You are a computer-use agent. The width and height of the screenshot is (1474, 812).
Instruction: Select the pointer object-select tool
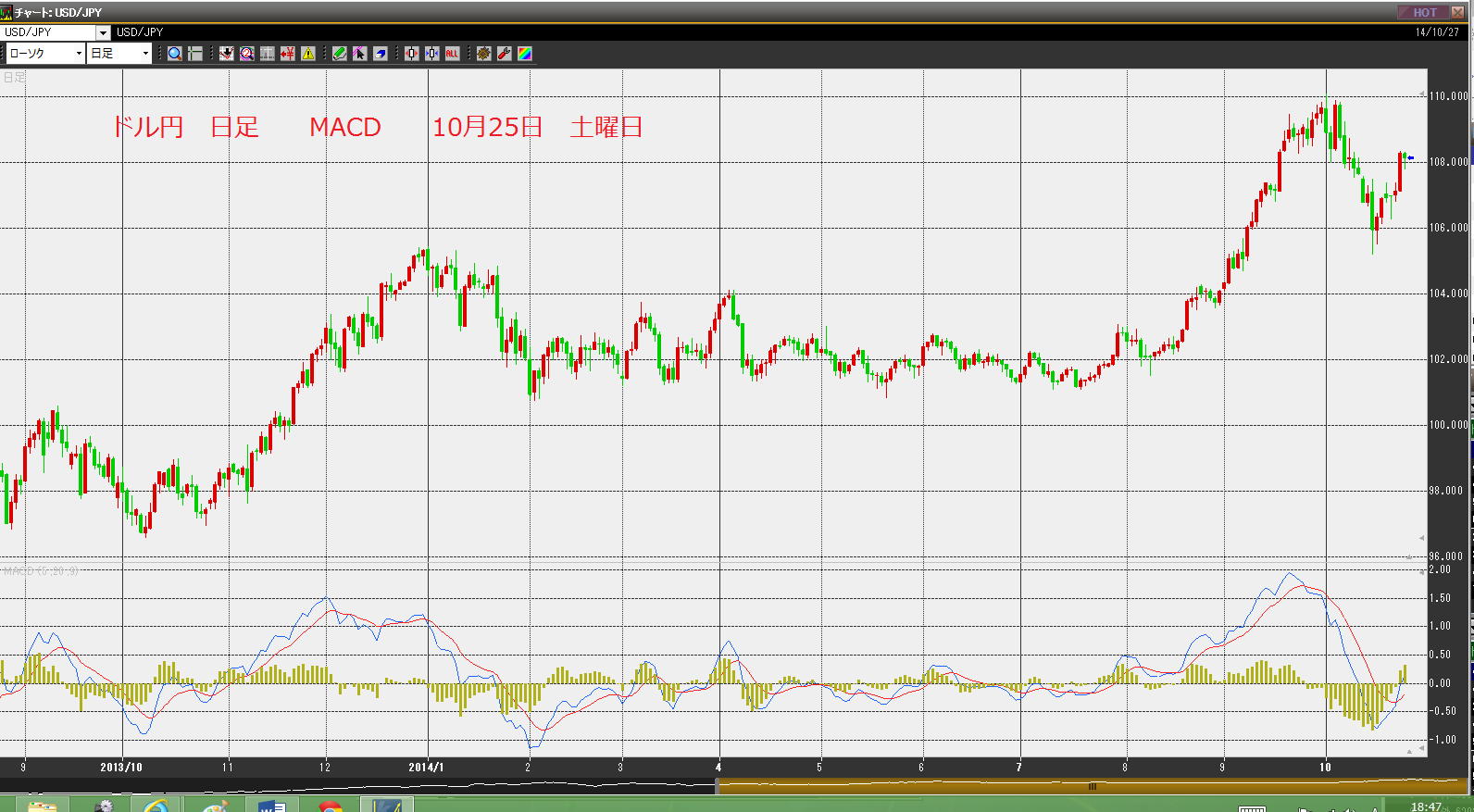[x=359, y=54]
